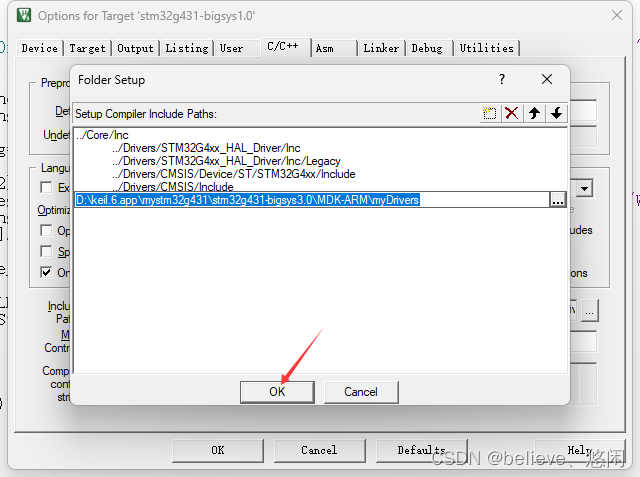Delete the selected include path
The image size is (640, 477).
pos(511,113)
